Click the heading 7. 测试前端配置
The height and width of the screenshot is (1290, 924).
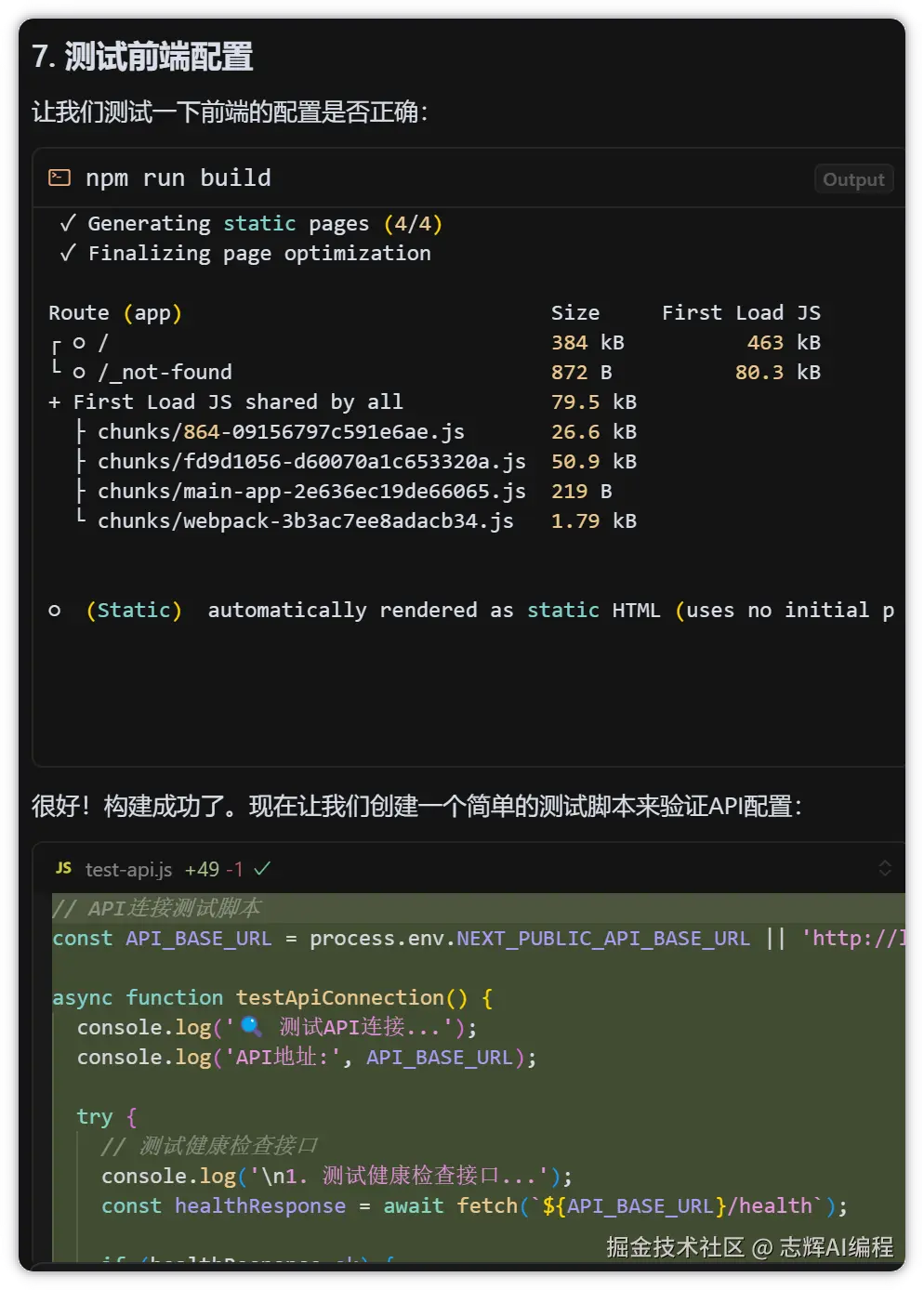click(142, 57)
